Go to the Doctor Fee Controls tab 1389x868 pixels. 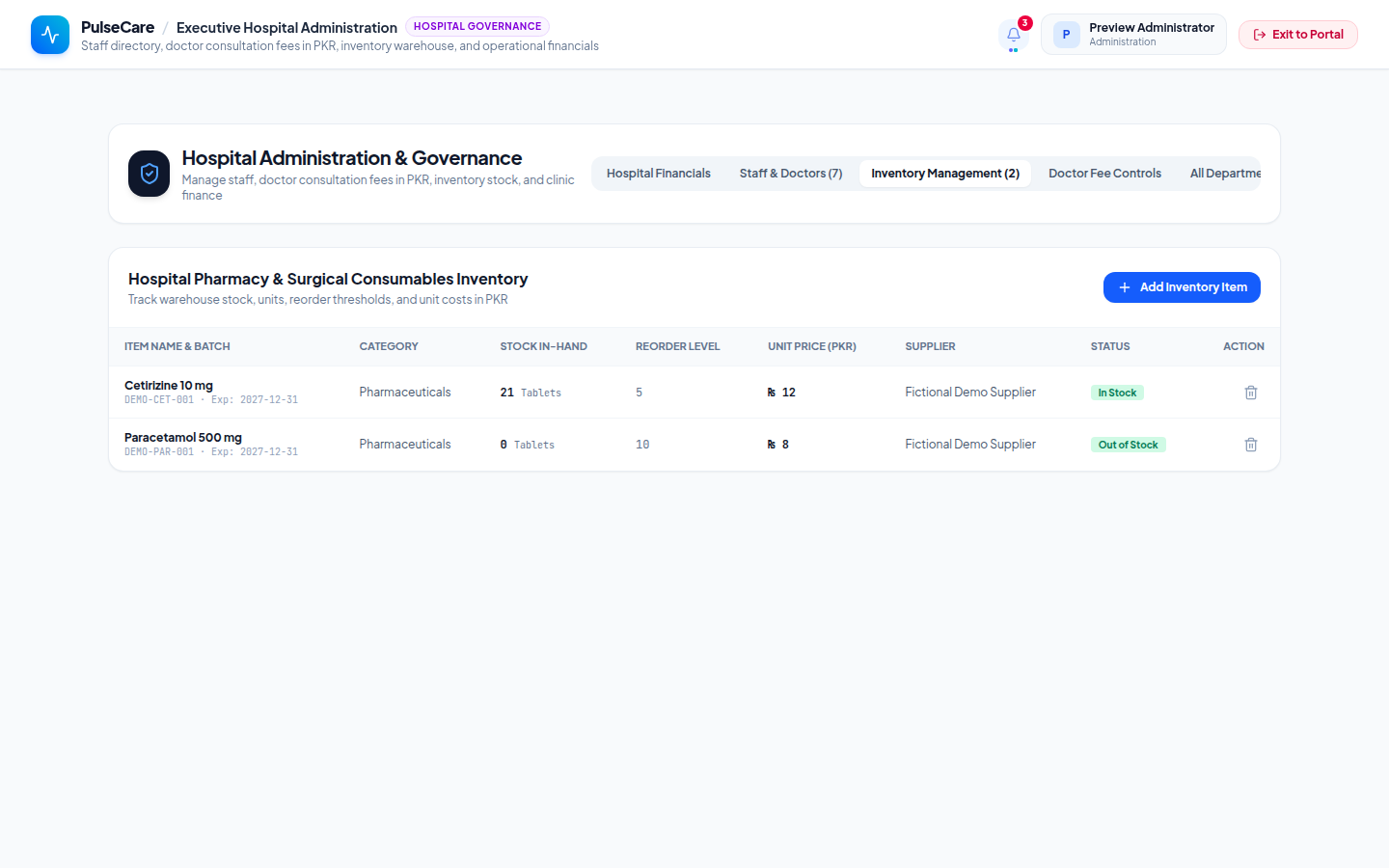pos(1105,174)
